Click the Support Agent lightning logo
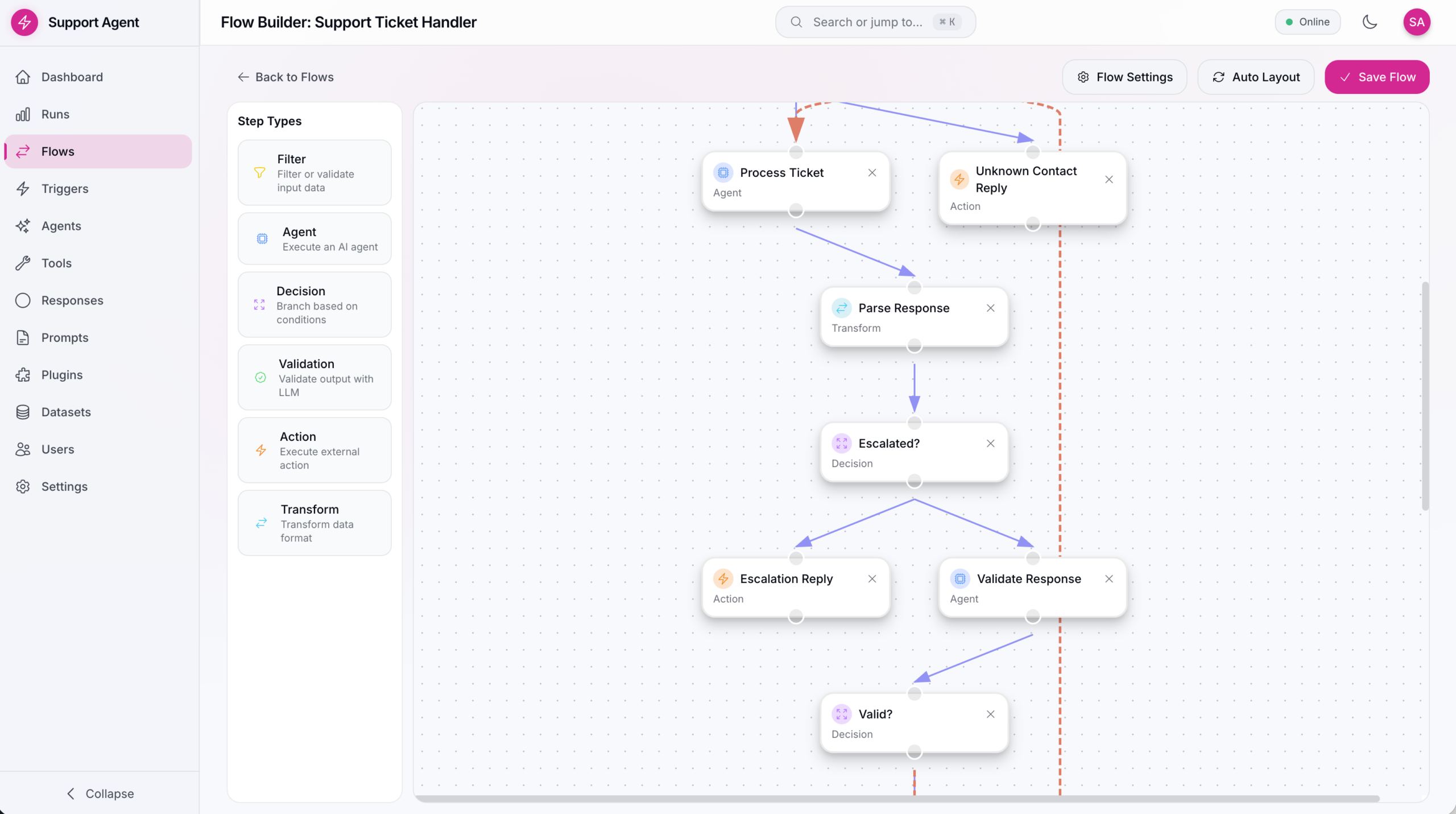Screen dimensions: 1456x814 24,22
